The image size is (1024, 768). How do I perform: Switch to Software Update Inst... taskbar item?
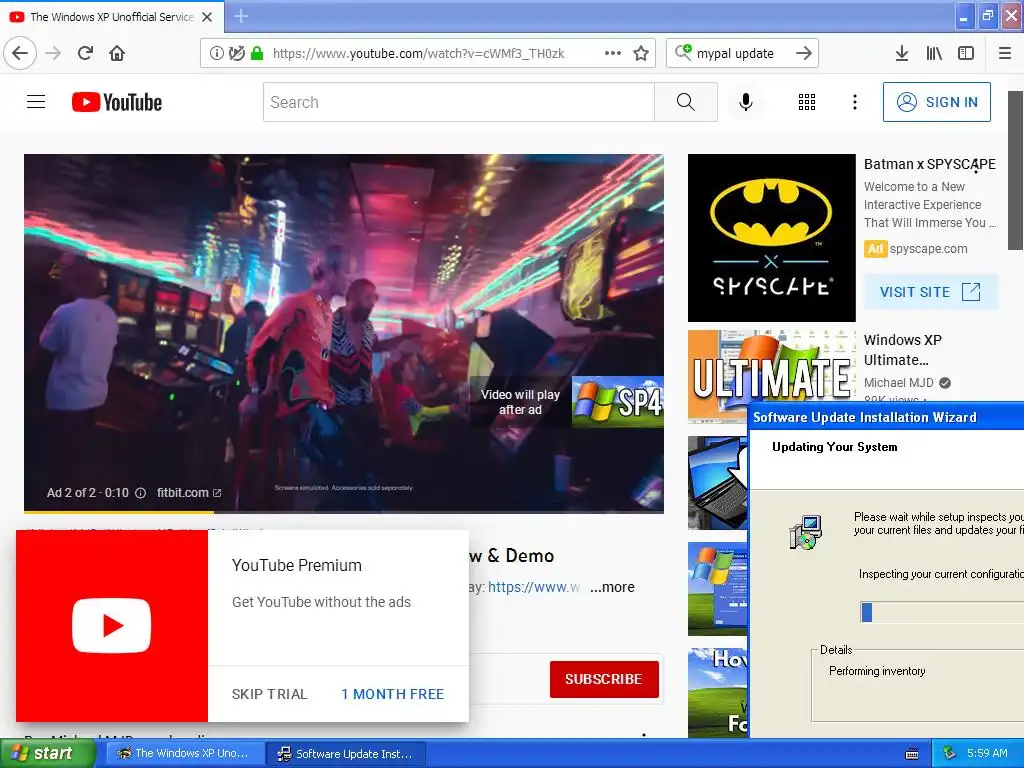(347, 754)
